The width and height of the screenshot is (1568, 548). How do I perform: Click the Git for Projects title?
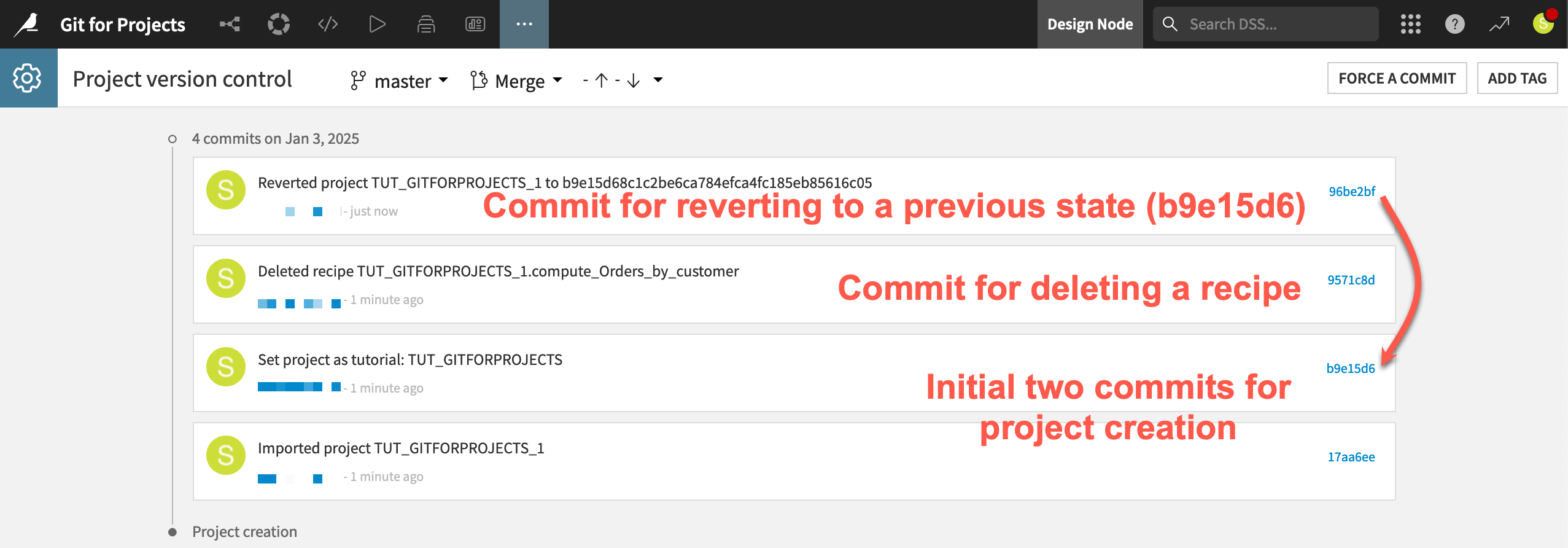(123, 25)
